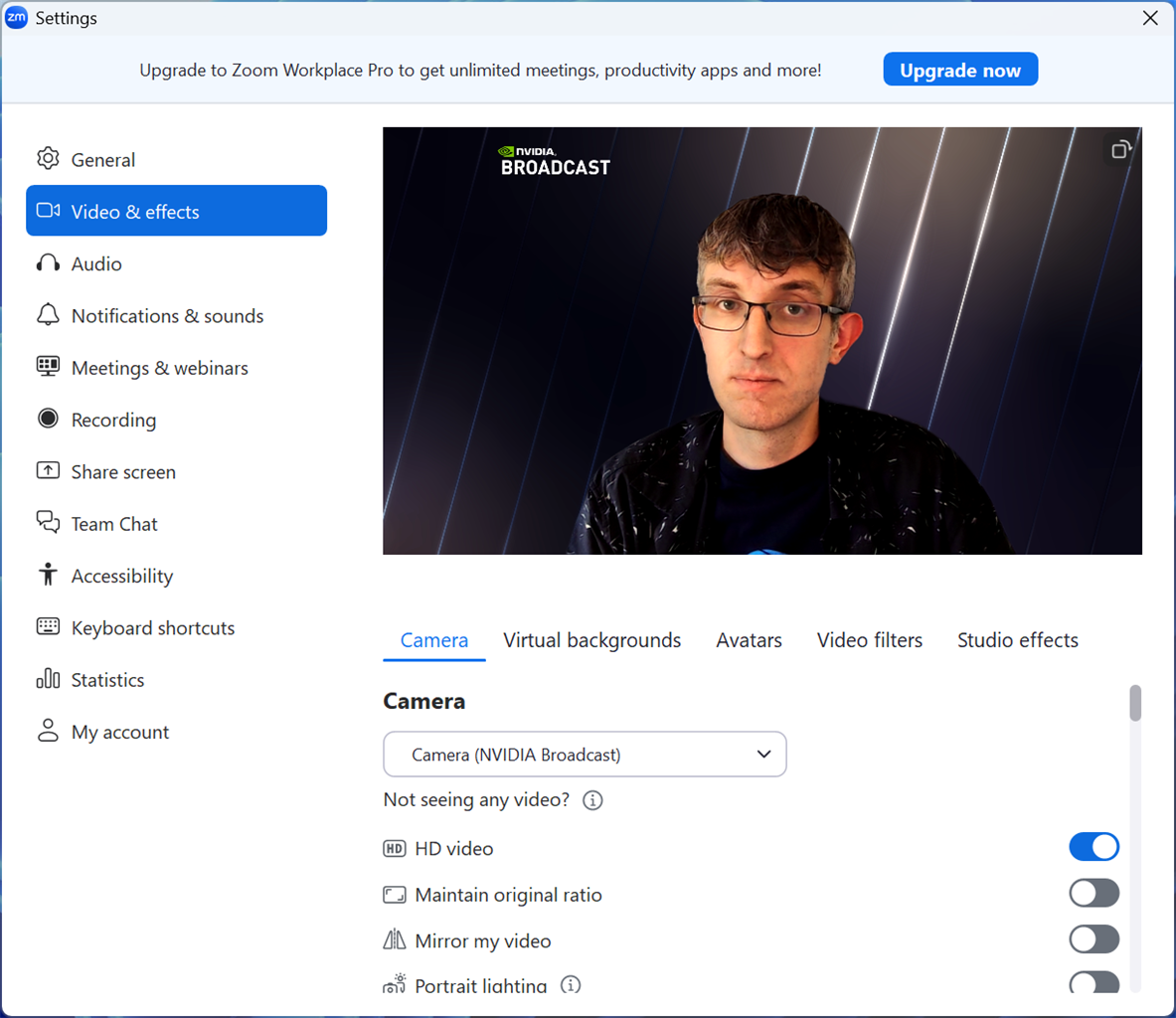Click the settings panel vertical scrollbar
This screenshot has width=1176, height=1018.
1135,704
